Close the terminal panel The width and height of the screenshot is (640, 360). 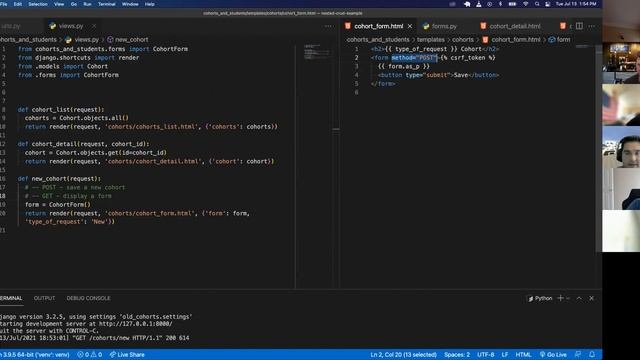(591, 298)
